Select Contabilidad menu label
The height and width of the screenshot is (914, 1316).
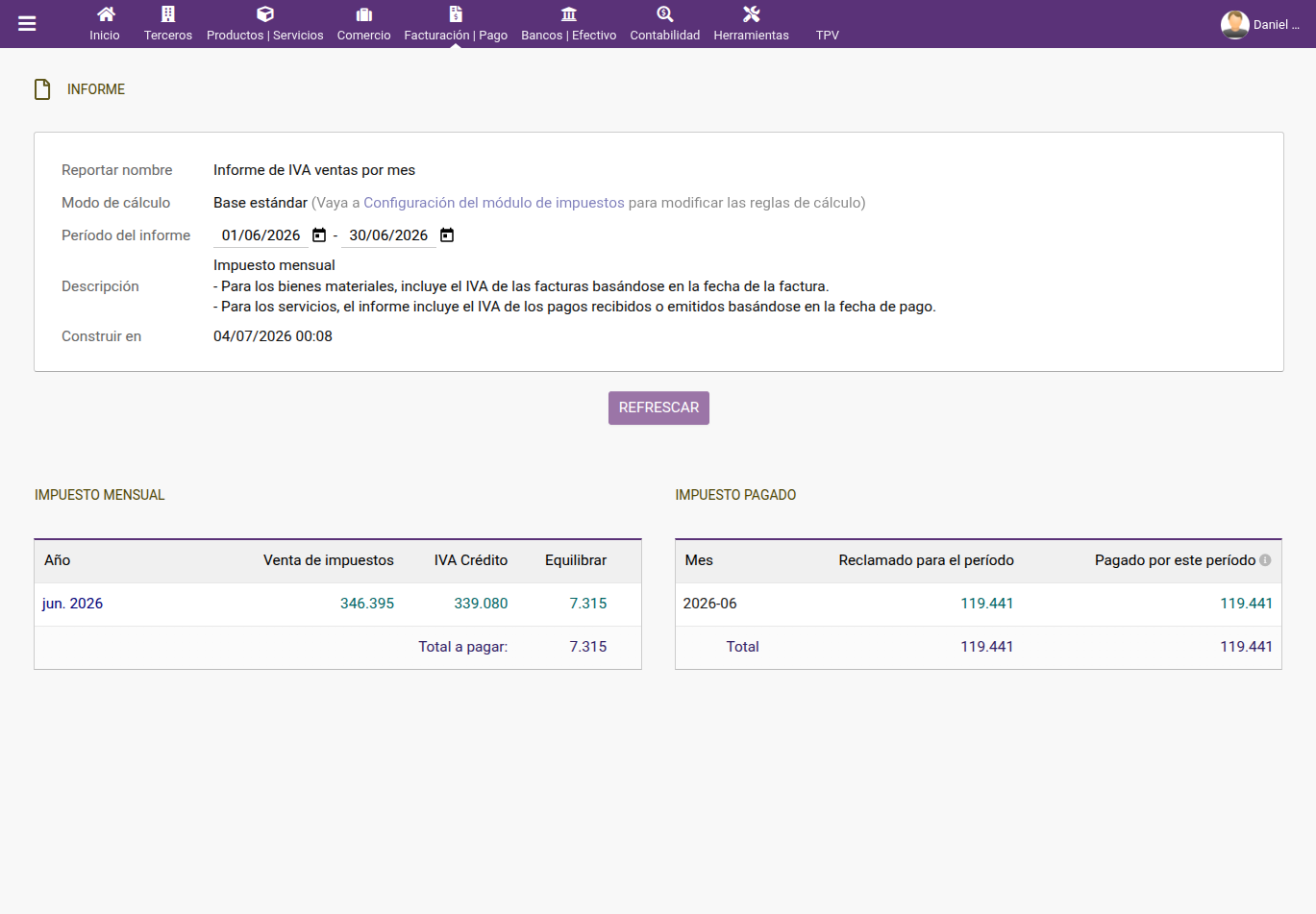click(665, 35)
